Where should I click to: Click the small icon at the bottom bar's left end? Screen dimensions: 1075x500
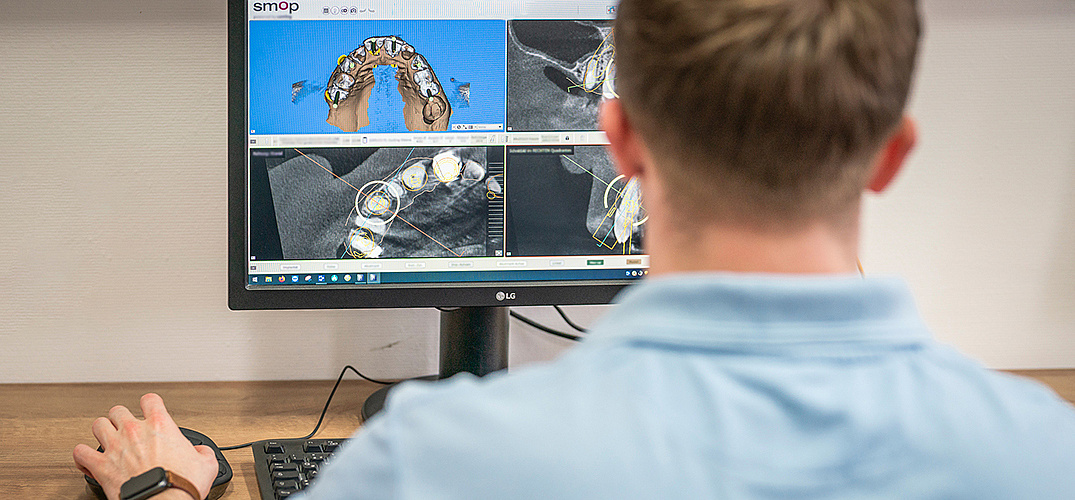[254, 267]
